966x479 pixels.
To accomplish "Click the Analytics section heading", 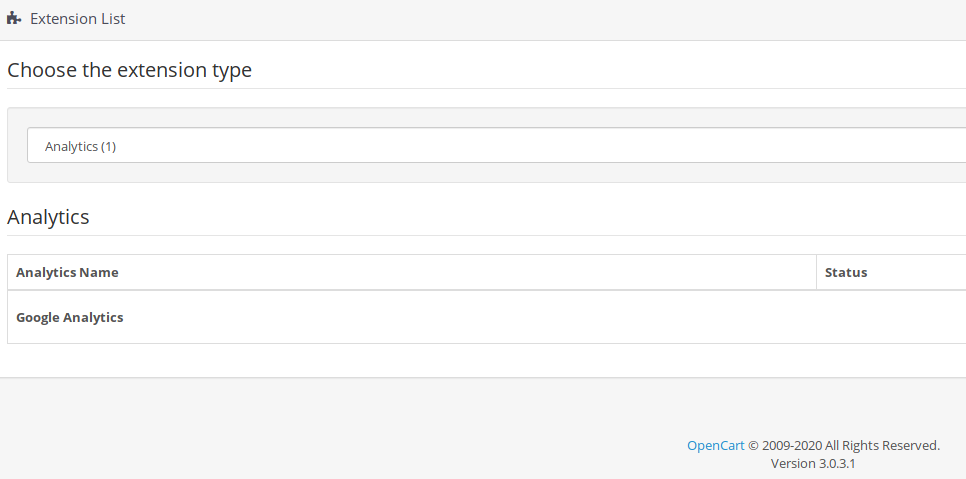I will tap(48, 217).
